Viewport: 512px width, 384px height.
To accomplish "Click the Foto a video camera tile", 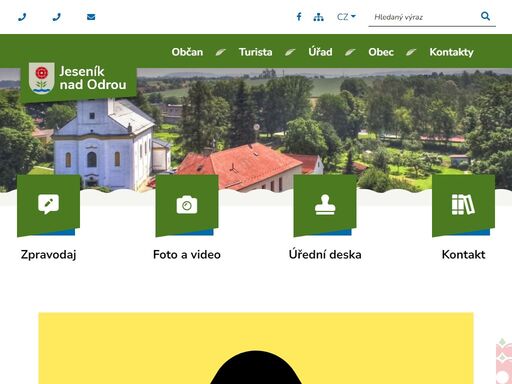I will pos(187,205).
